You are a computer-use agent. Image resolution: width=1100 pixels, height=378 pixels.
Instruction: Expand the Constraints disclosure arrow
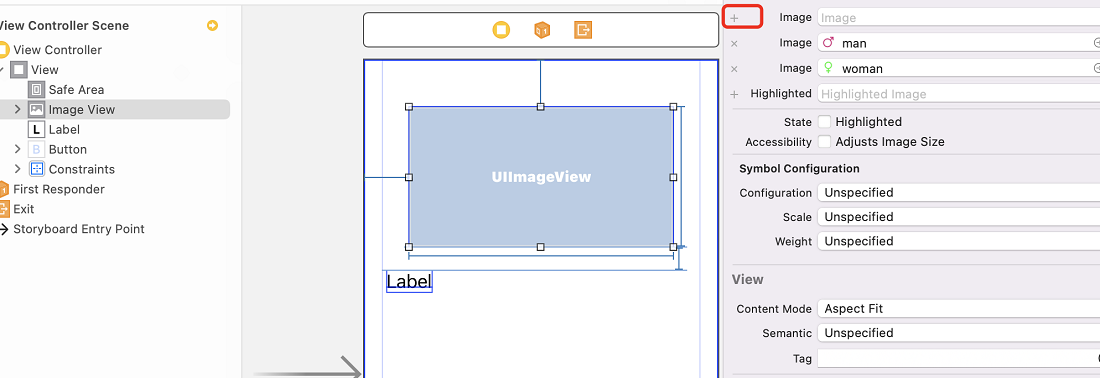click(x=18, y=169)
